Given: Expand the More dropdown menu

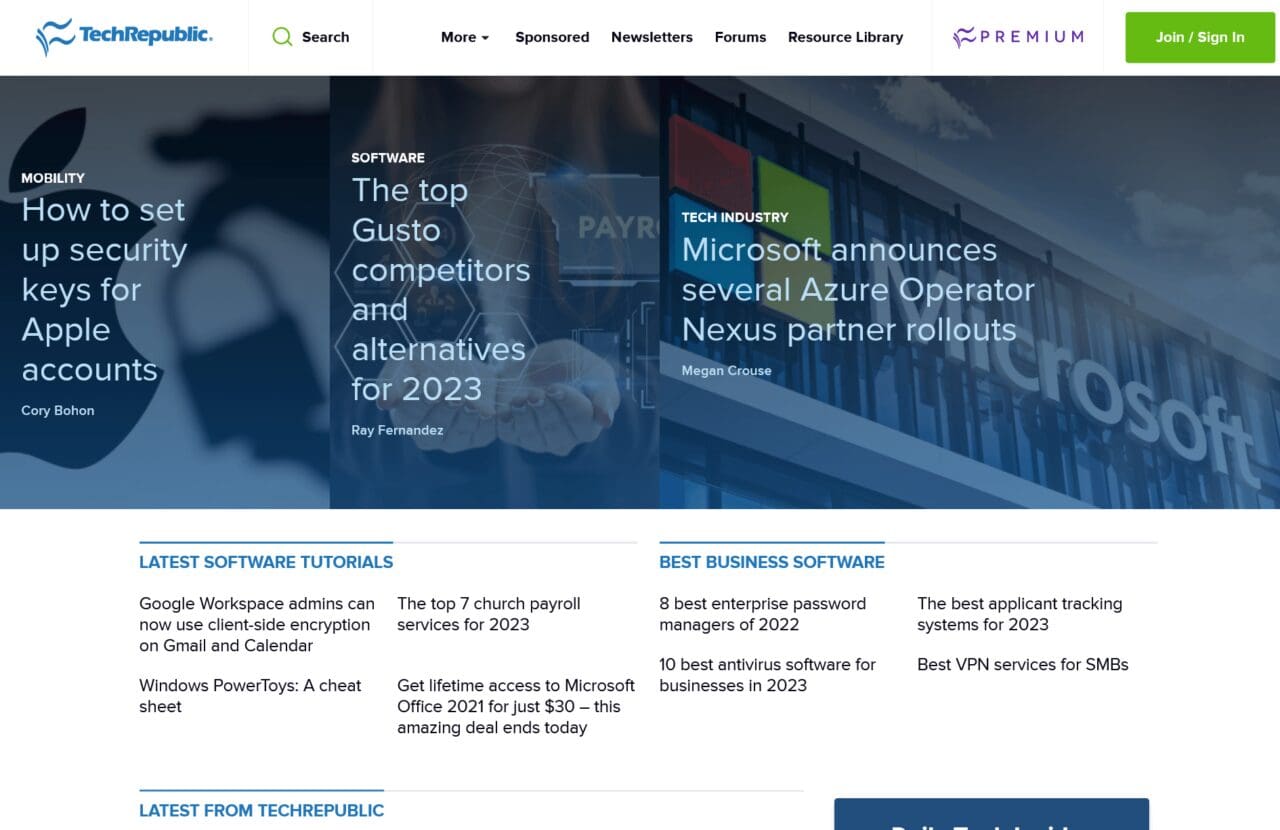Looking at the screenshot, I should 465,37.
